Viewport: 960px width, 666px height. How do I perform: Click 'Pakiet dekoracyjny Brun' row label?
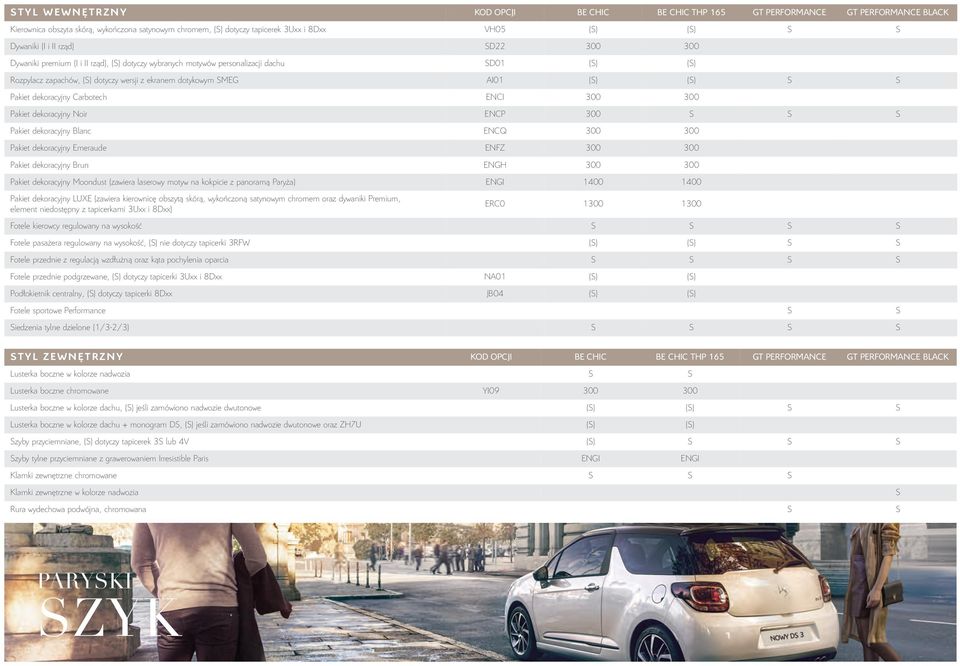click(49, 165)
